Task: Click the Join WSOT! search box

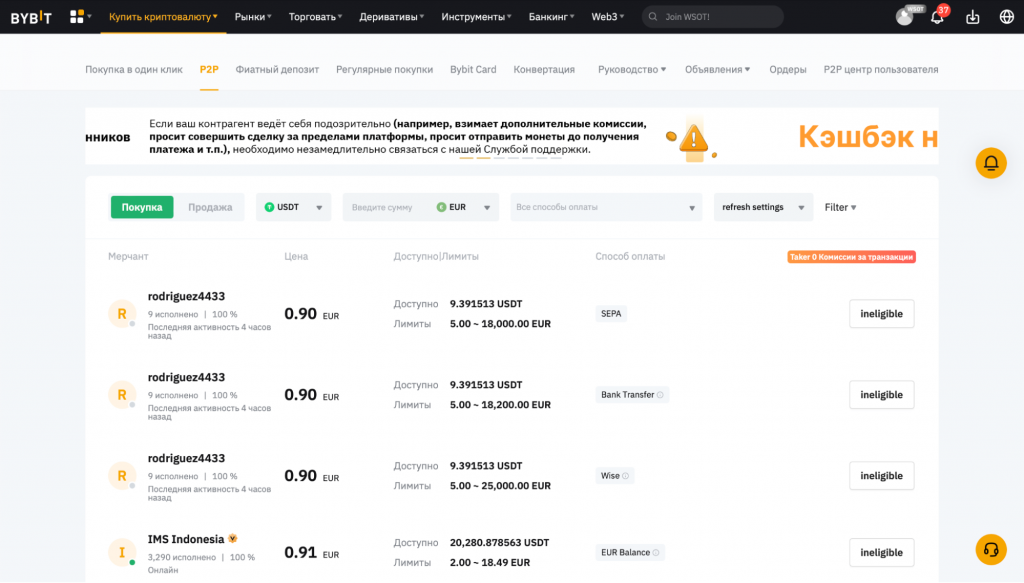Action: pos(712,16)
